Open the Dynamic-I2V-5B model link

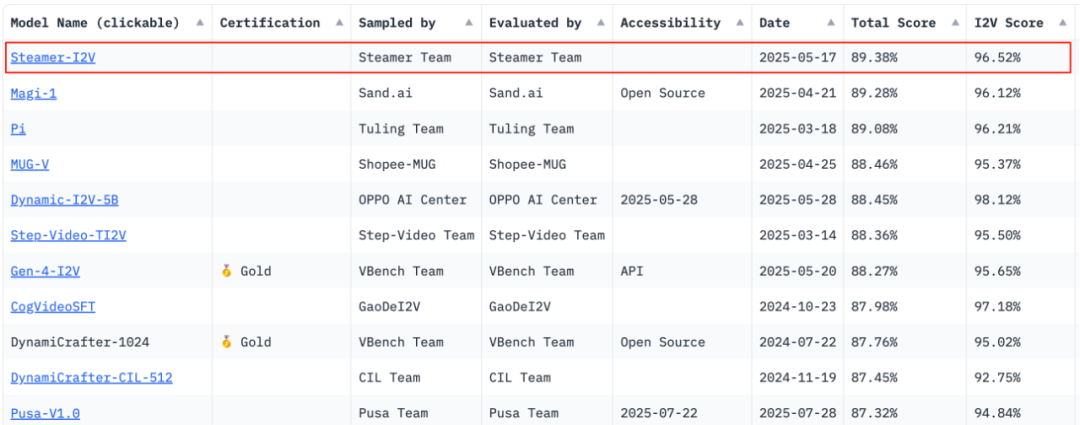click(64, 200)
